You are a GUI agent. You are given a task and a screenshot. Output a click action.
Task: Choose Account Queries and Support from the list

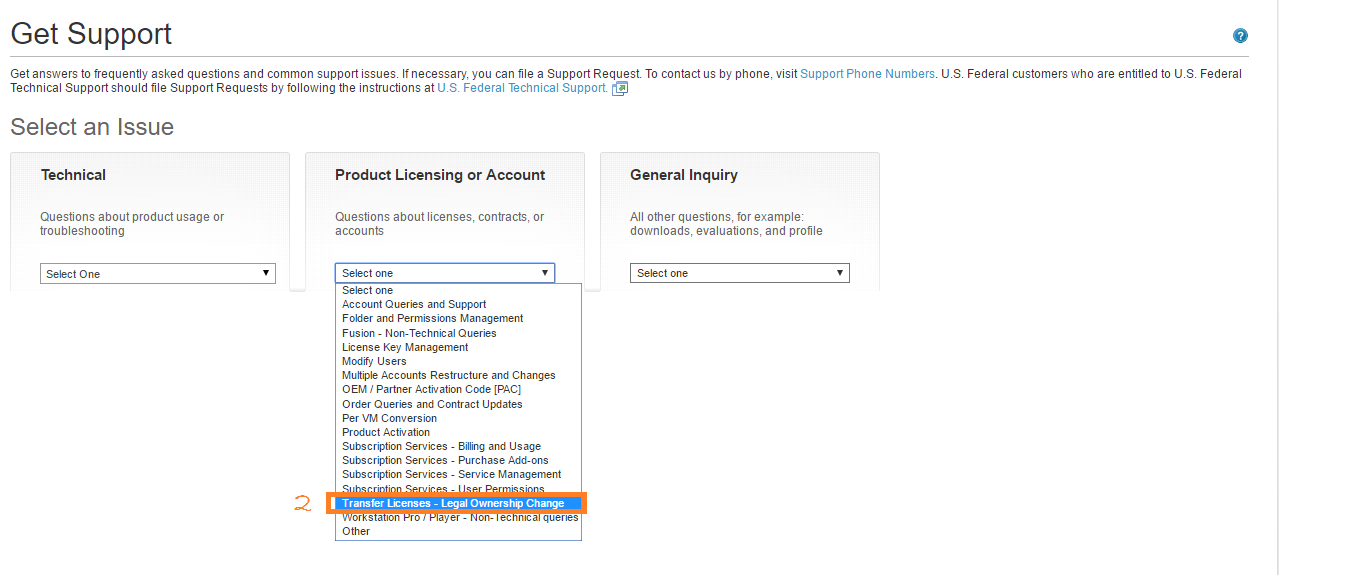coord(413,304)
